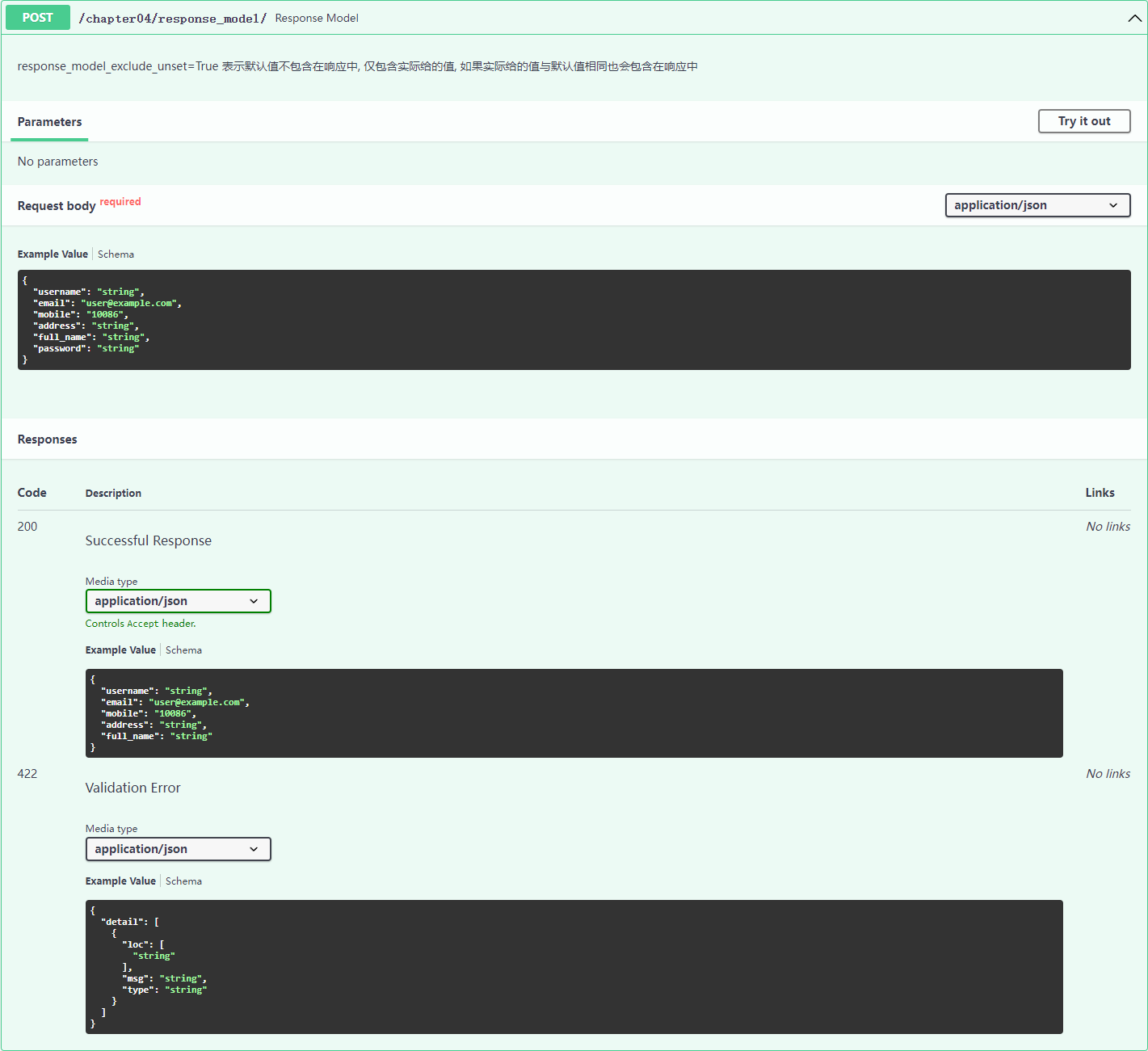This screenshot has width=1148, height=1051.
Task: Click the green POST method badge
Action: (x=38, y=18)
